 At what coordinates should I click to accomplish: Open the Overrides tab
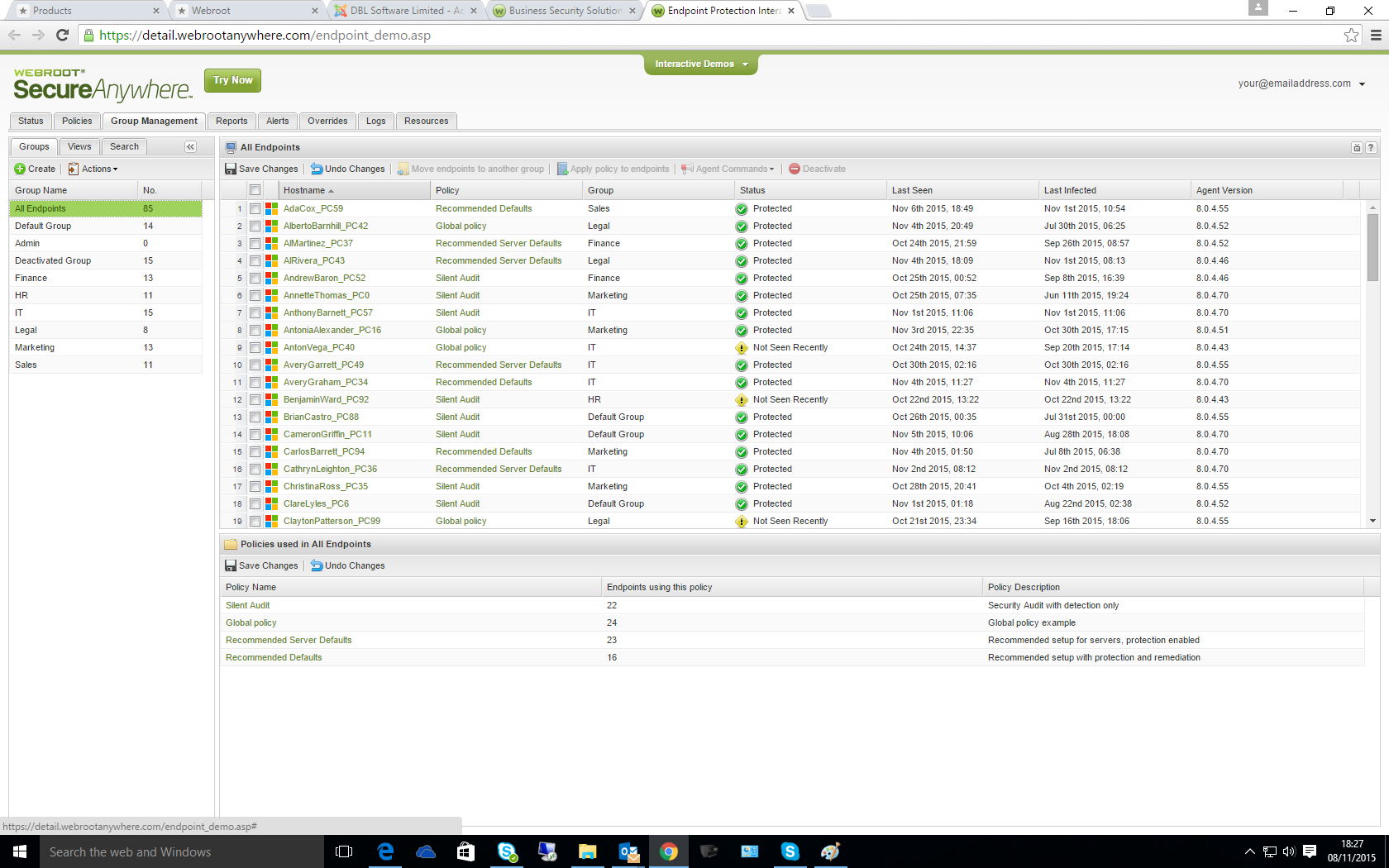point(327,121)
